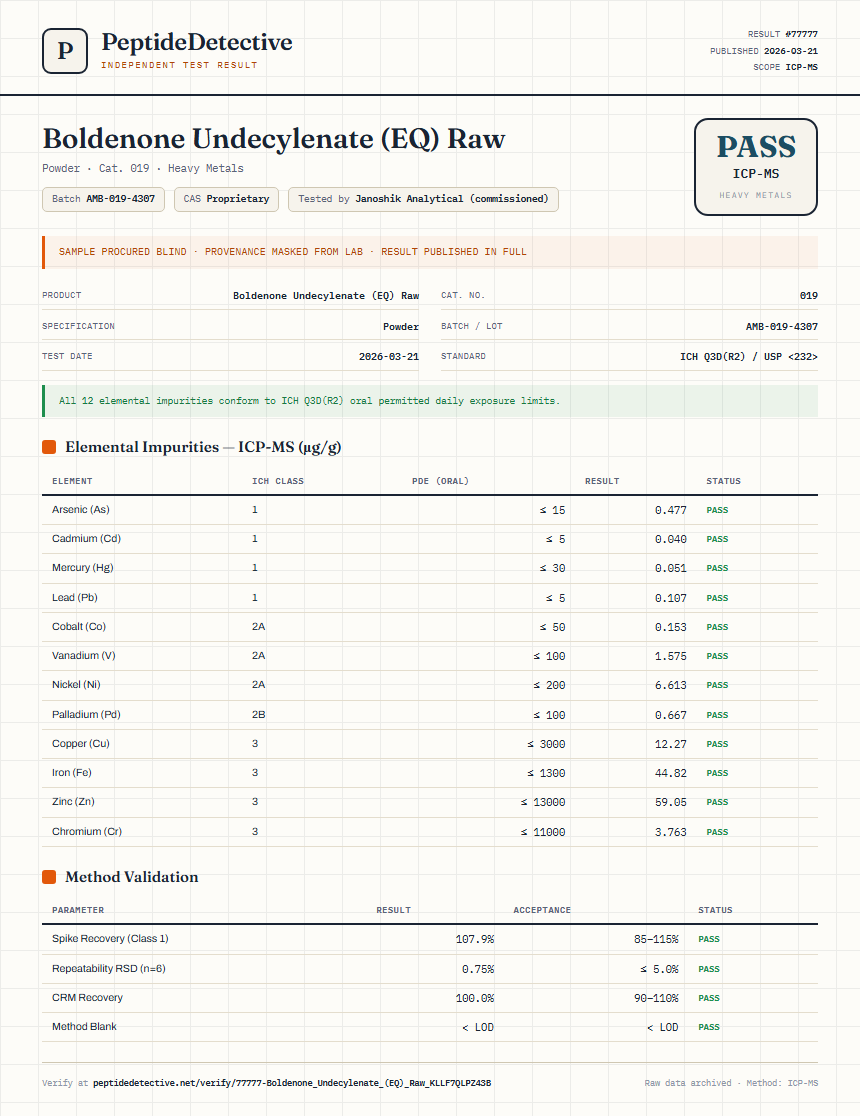The image size is (860, 1116).
Task: Click the orange square beside Elemental Impurities
Action: tap(49, 447)
